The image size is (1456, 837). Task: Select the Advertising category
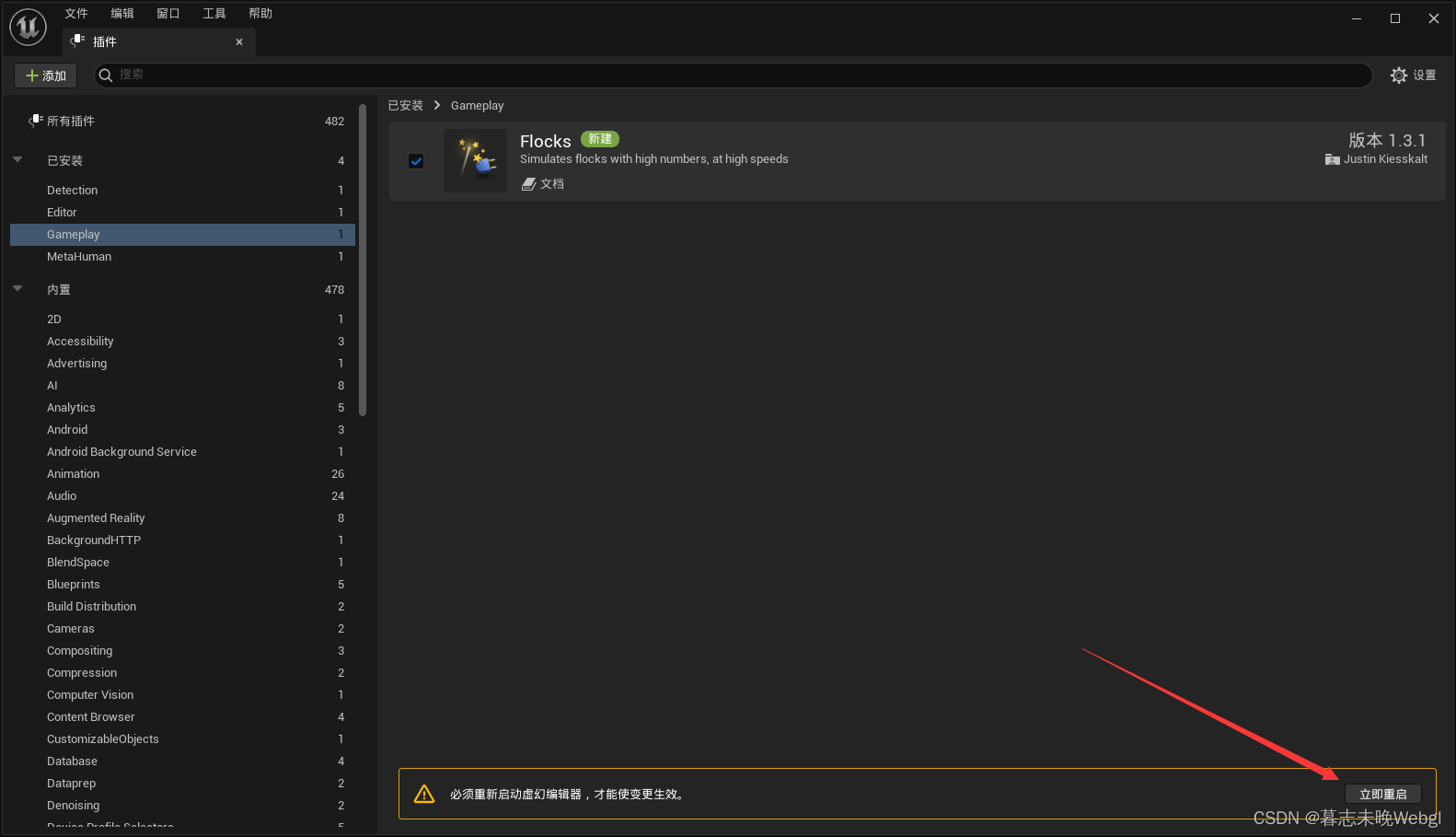(x=182, y=364)
